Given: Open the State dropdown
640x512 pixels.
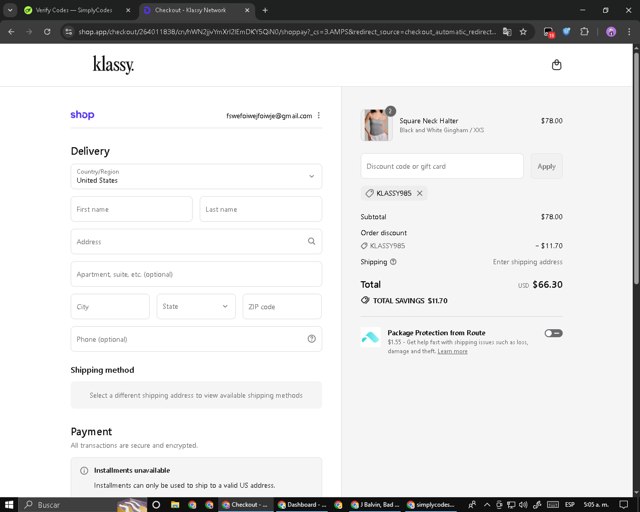Looking at the screenshot, I should (x=196, y=306).
